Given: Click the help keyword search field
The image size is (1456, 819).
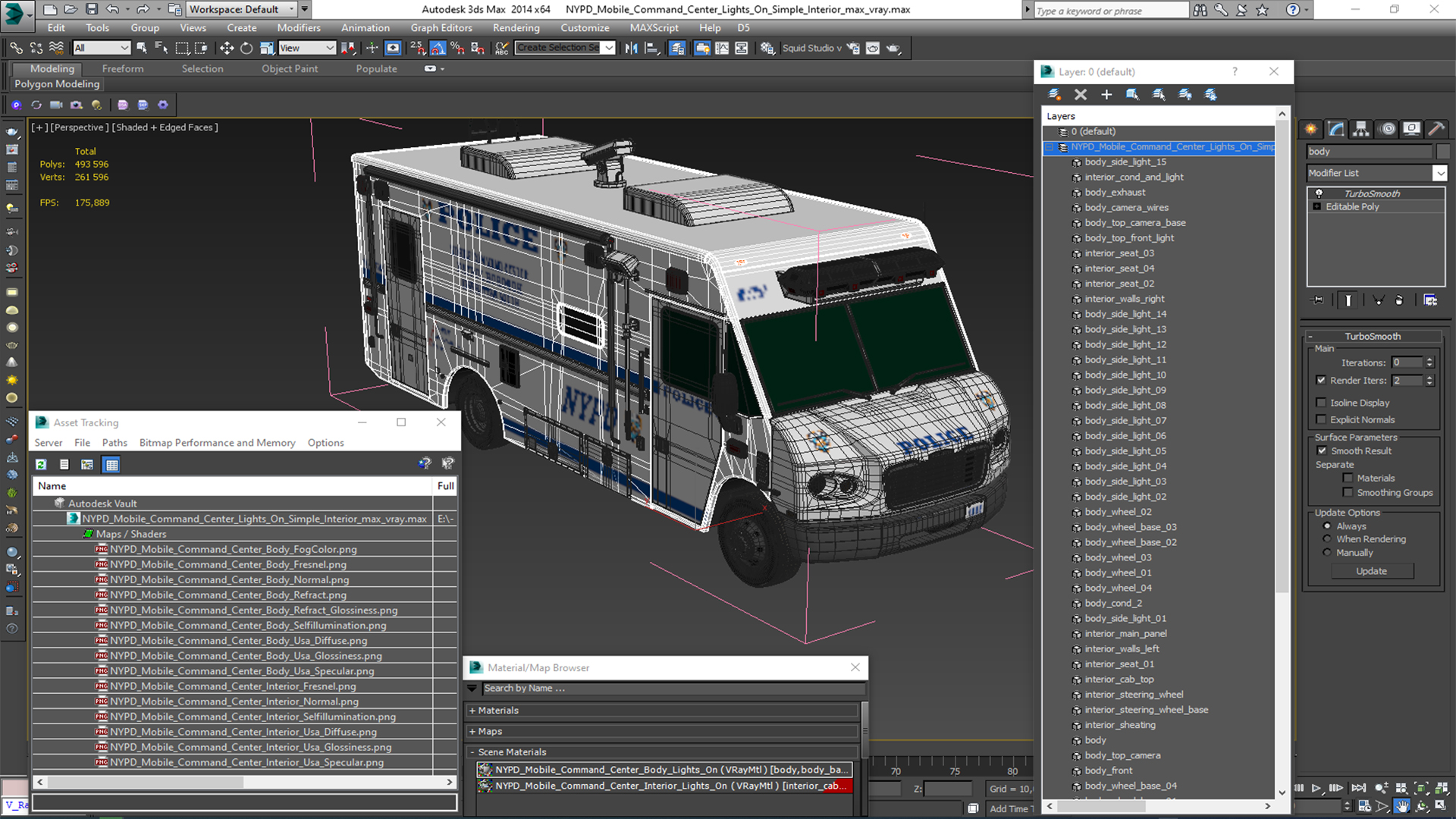Looking at the screenshot, I should (1111, 10).
